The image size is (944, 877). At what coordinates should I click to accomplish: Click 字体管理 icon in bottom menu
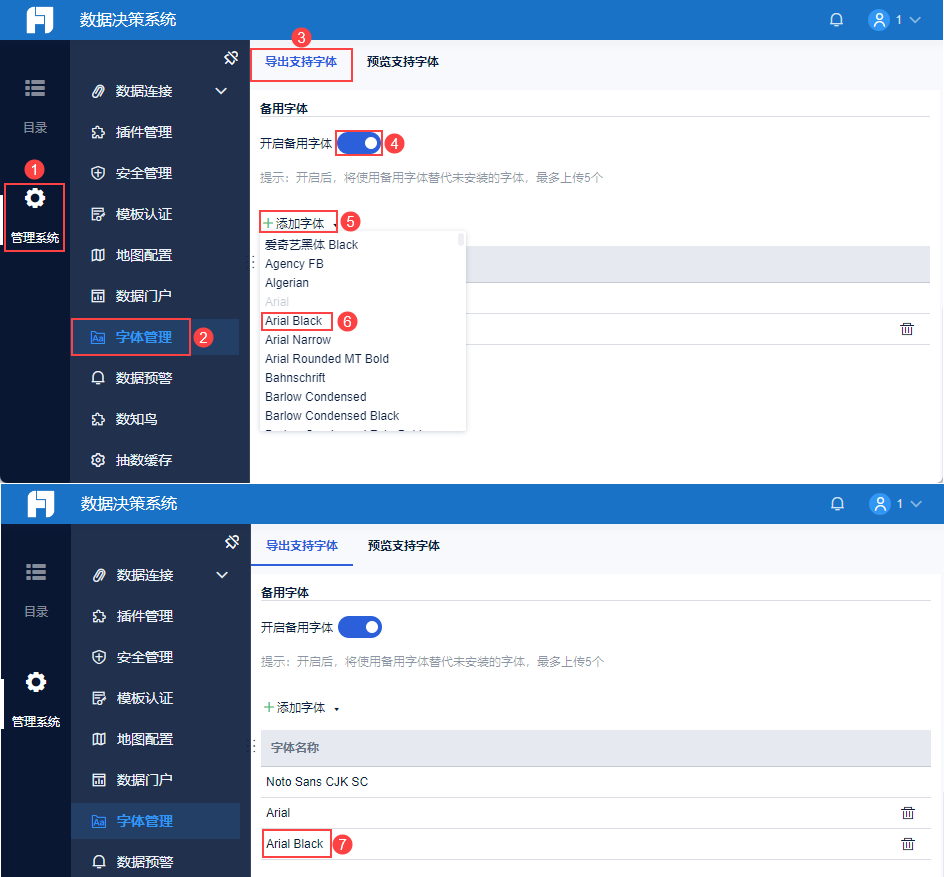coord(99,821)
